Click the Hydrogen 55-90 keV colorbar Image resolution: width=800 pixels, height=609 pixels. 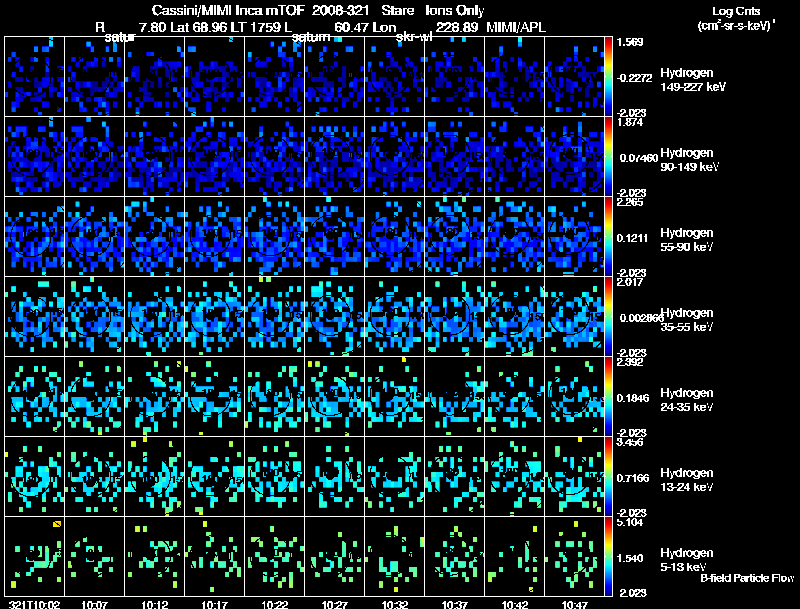tap(608, 237)
